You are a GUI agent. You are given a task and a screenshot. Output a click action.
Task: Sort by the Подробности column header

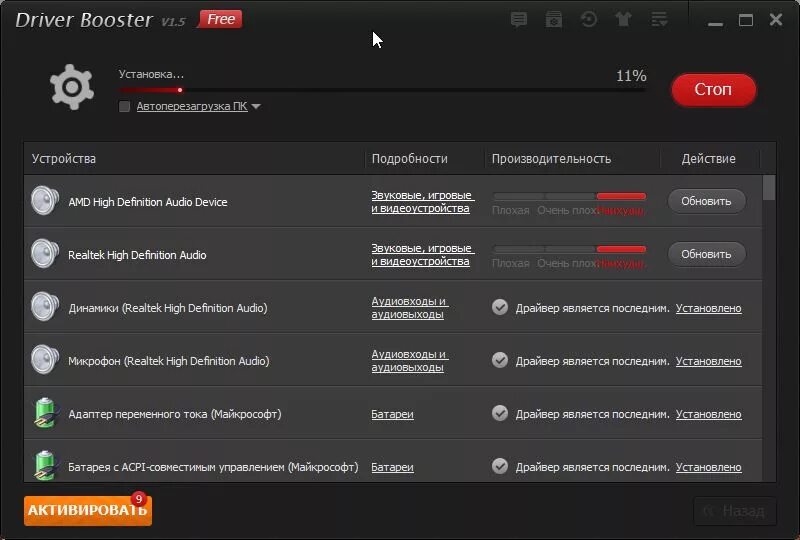pos(409,159)
